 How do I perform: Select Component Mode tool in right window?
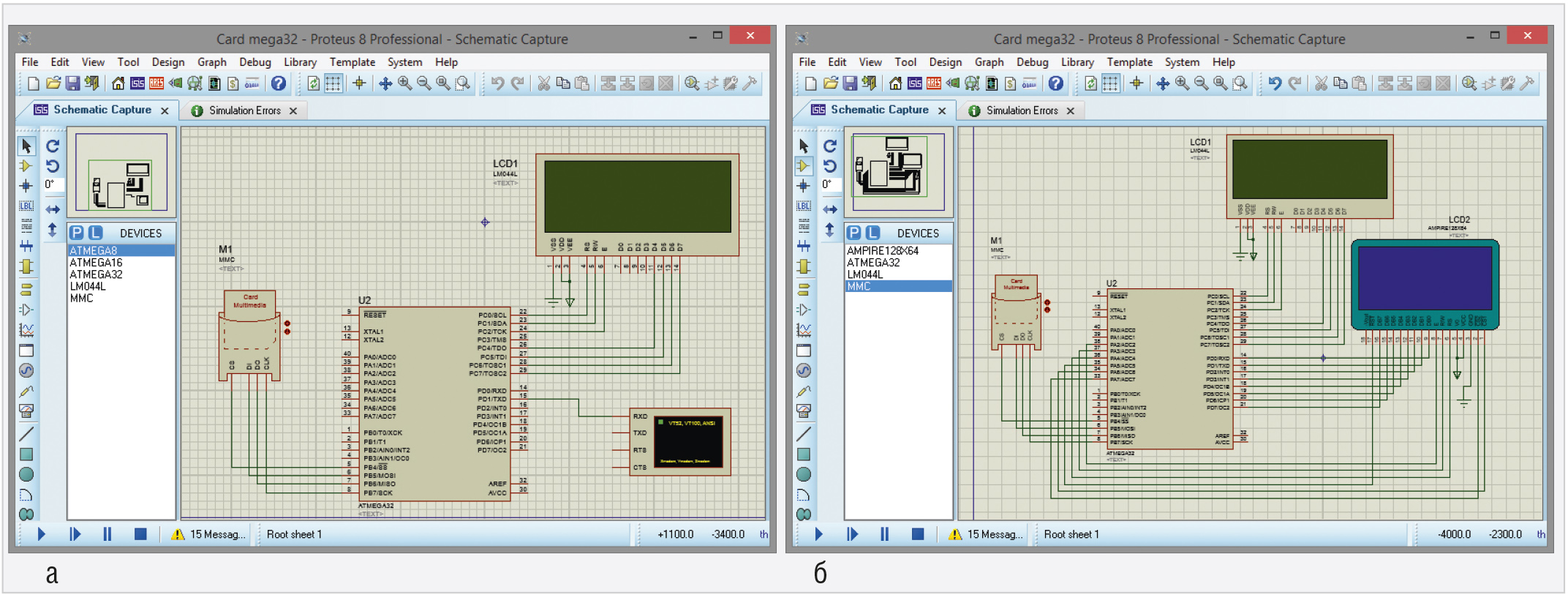(804, 166)
